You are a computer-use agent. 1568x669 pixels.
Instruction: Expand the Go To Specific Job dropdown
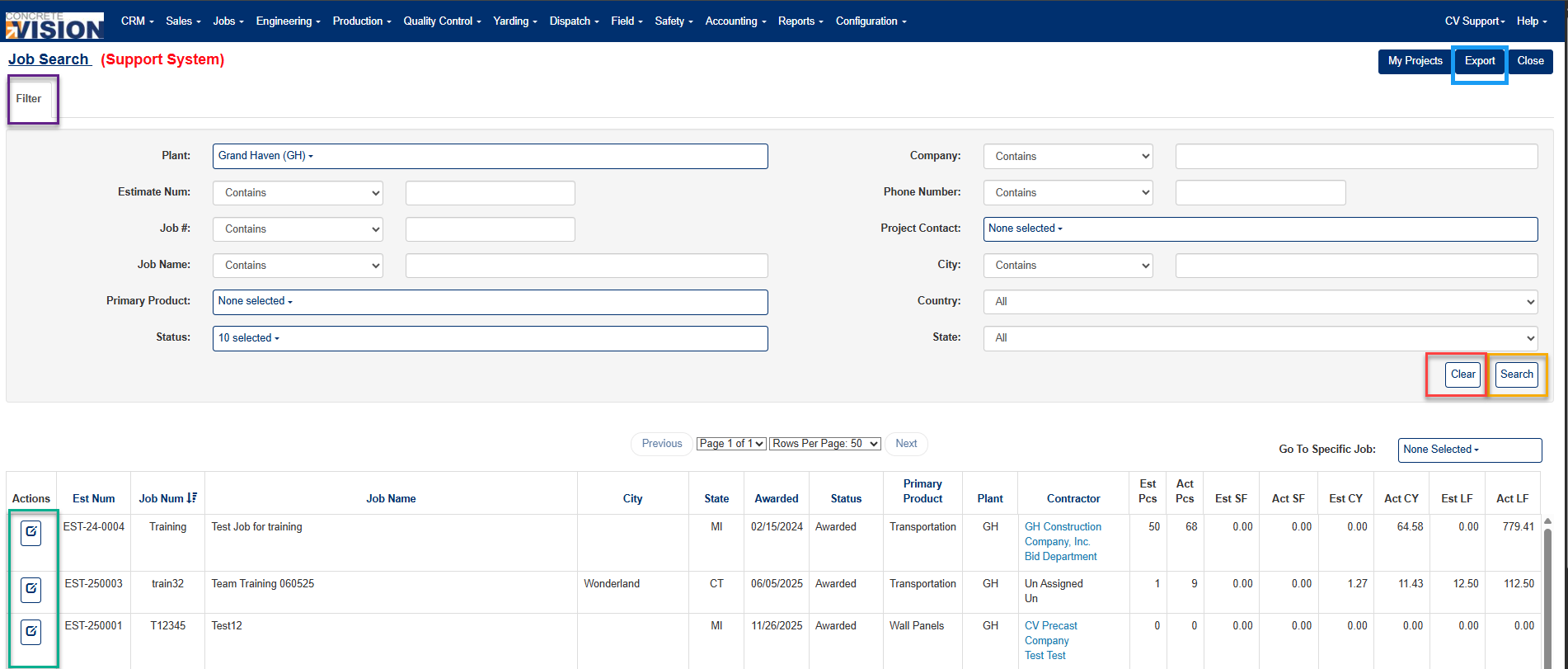pyautogui.click(x=1469, y=450)
